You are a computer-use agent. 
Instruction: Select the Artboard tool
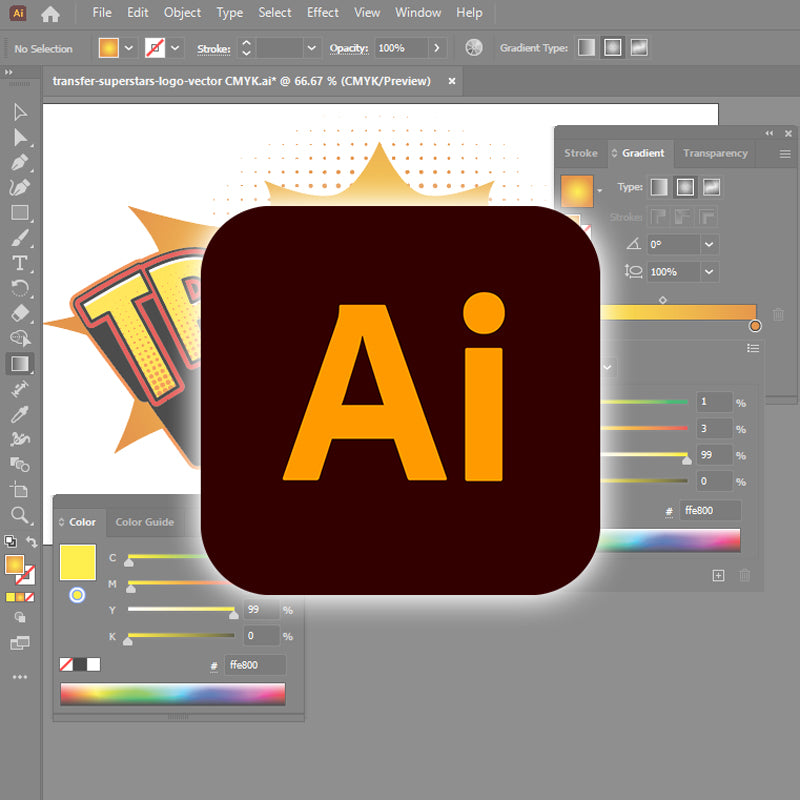[x=20, y=490]
